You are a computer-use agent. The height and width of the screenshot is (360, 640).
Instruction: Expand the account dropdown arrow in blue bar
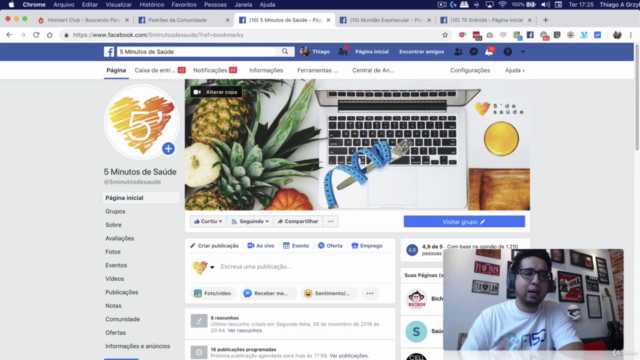pos(523,52)
